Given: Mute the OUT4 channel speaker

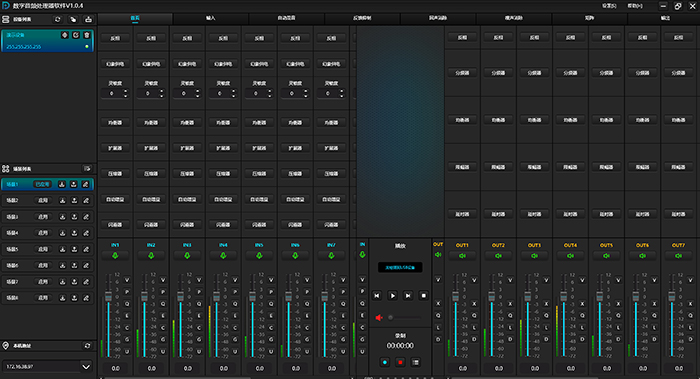Looking at the screenshot, I should pos(571,256).
